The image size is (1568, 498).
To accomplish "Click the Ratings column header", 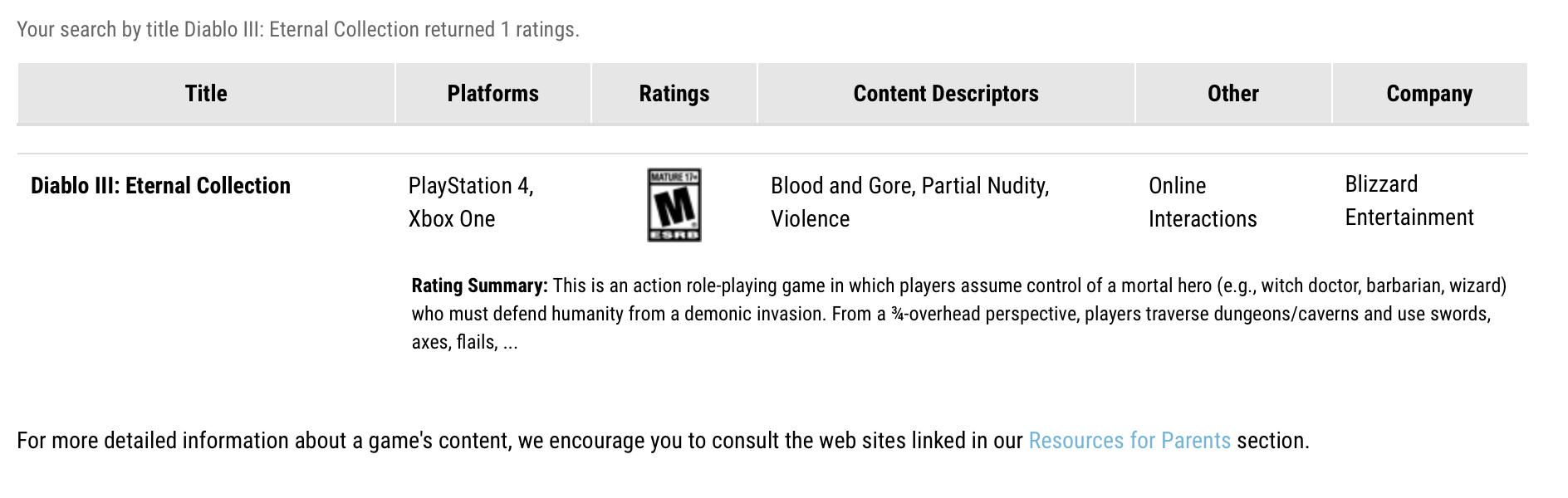I will (x=674, y=94).
